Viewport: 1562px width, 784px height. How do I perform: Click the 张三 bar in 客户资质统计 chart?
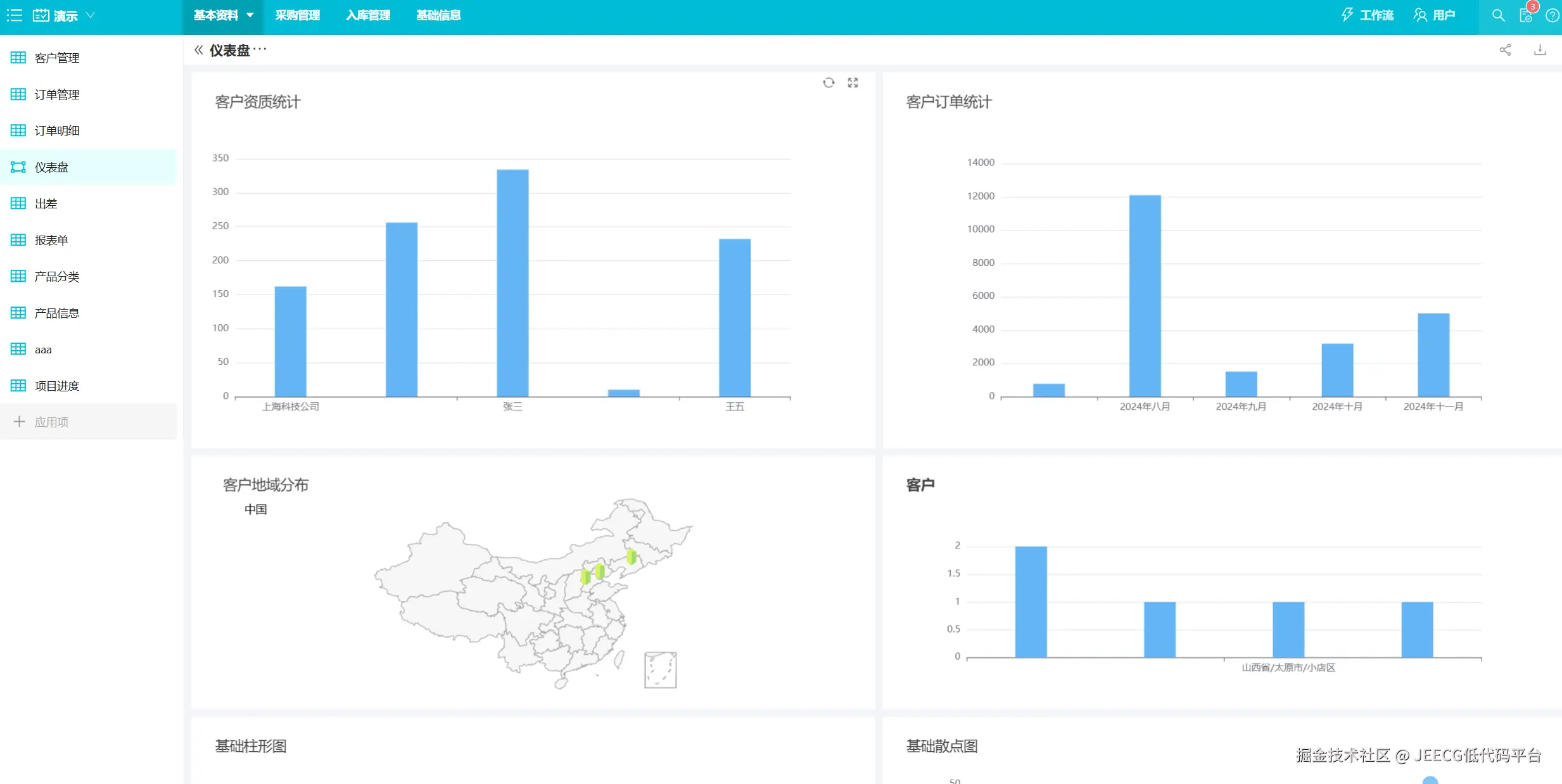[512, 282]
